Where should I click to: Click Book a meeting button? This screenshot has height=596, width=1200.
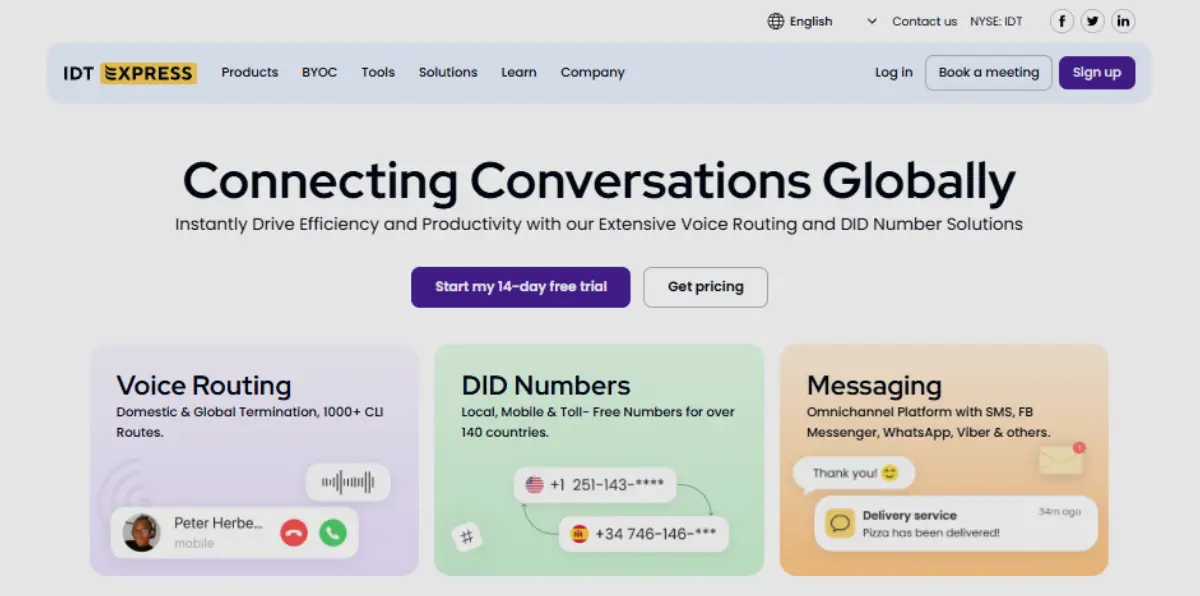[x=989, y=72]
